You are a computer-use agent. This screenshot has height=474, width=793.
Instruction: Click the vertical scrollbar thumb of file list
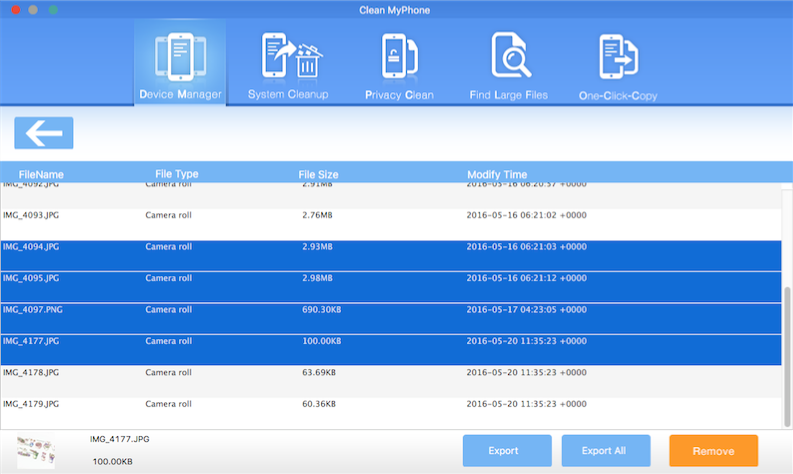(787, 357)
